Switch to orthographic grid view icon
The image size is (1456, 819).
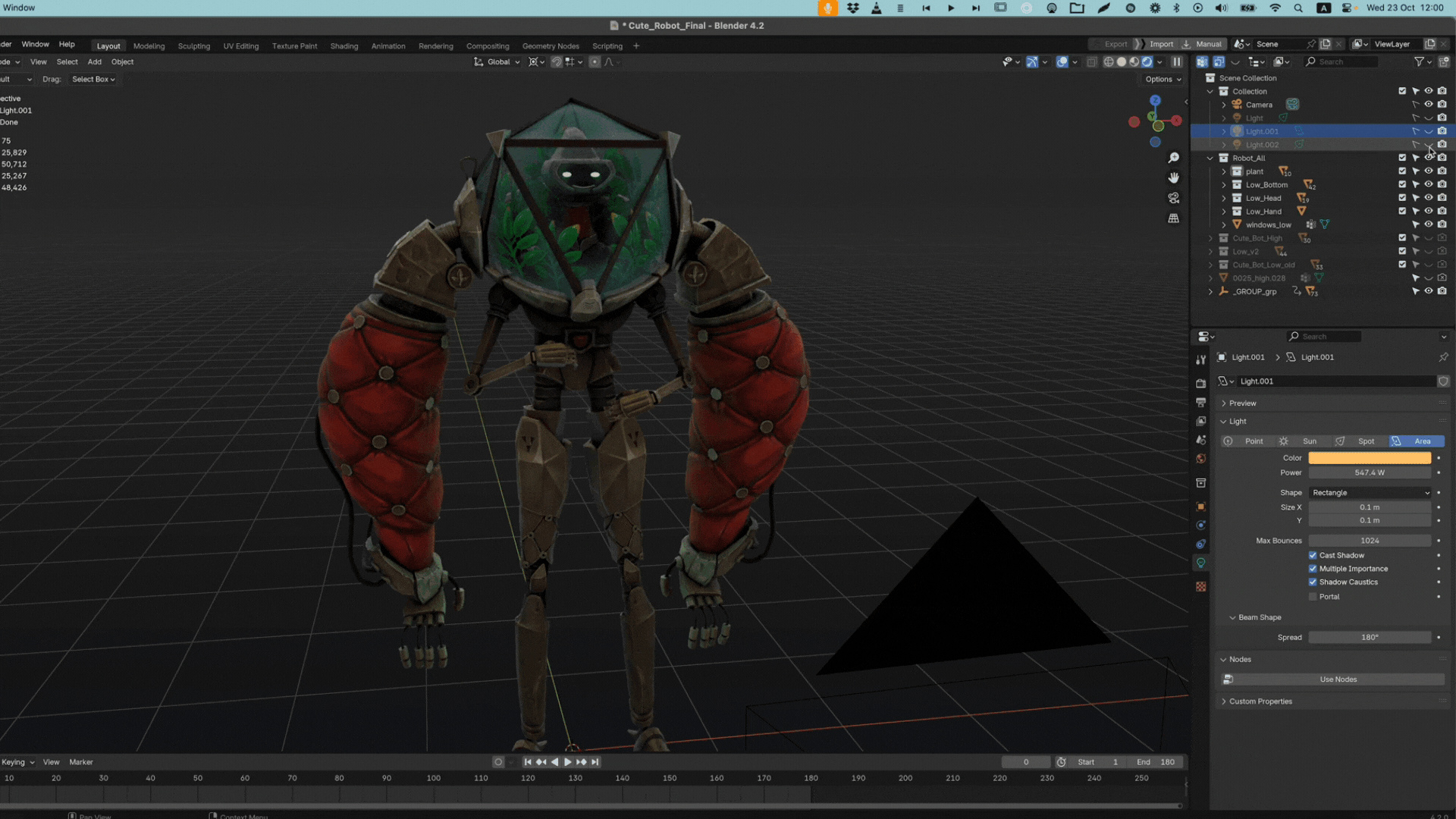(x=1173, y=218)
